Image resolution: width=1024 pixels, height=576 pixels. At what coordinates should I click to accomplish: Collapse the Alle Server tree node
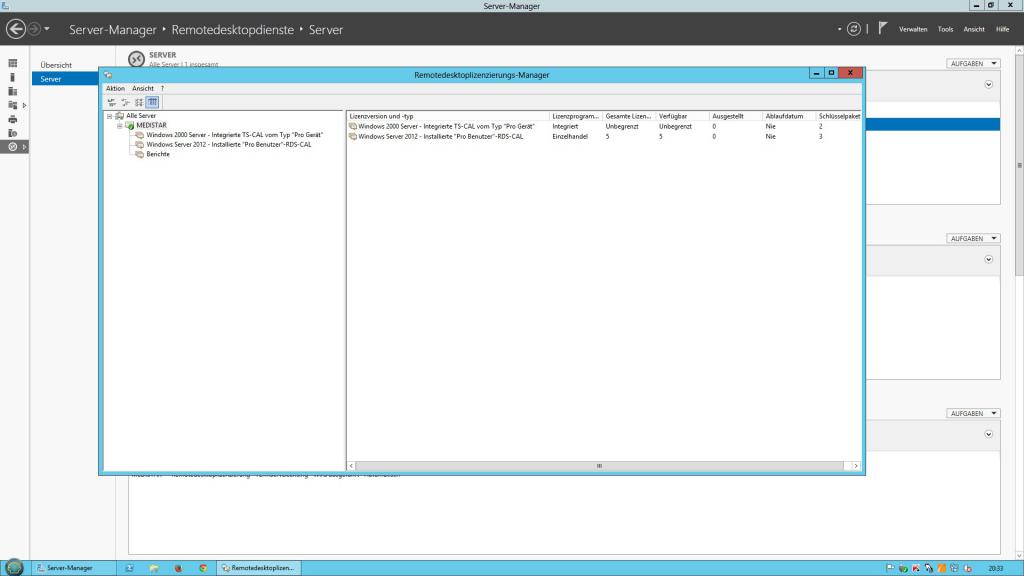[110, 116]
